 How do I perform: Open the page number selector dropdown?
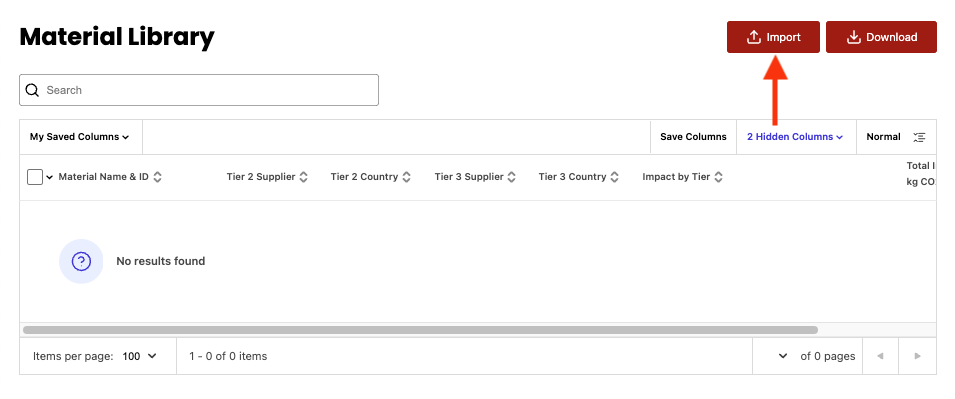coord(783,356)
